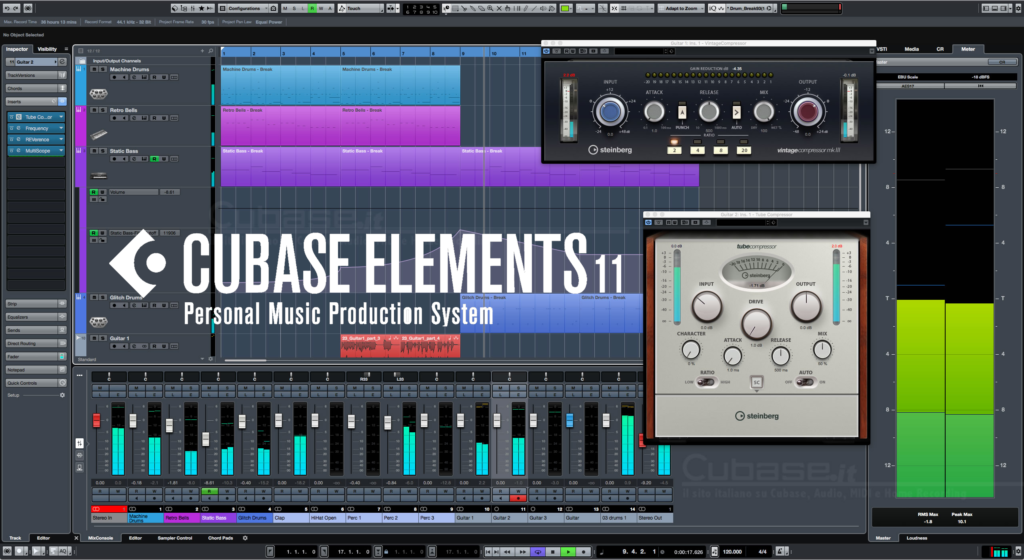Toggle the Punch button on Vintage Compressor
Image resolution: width=1024 pixels, height=560 pixels.
point(682,115)
